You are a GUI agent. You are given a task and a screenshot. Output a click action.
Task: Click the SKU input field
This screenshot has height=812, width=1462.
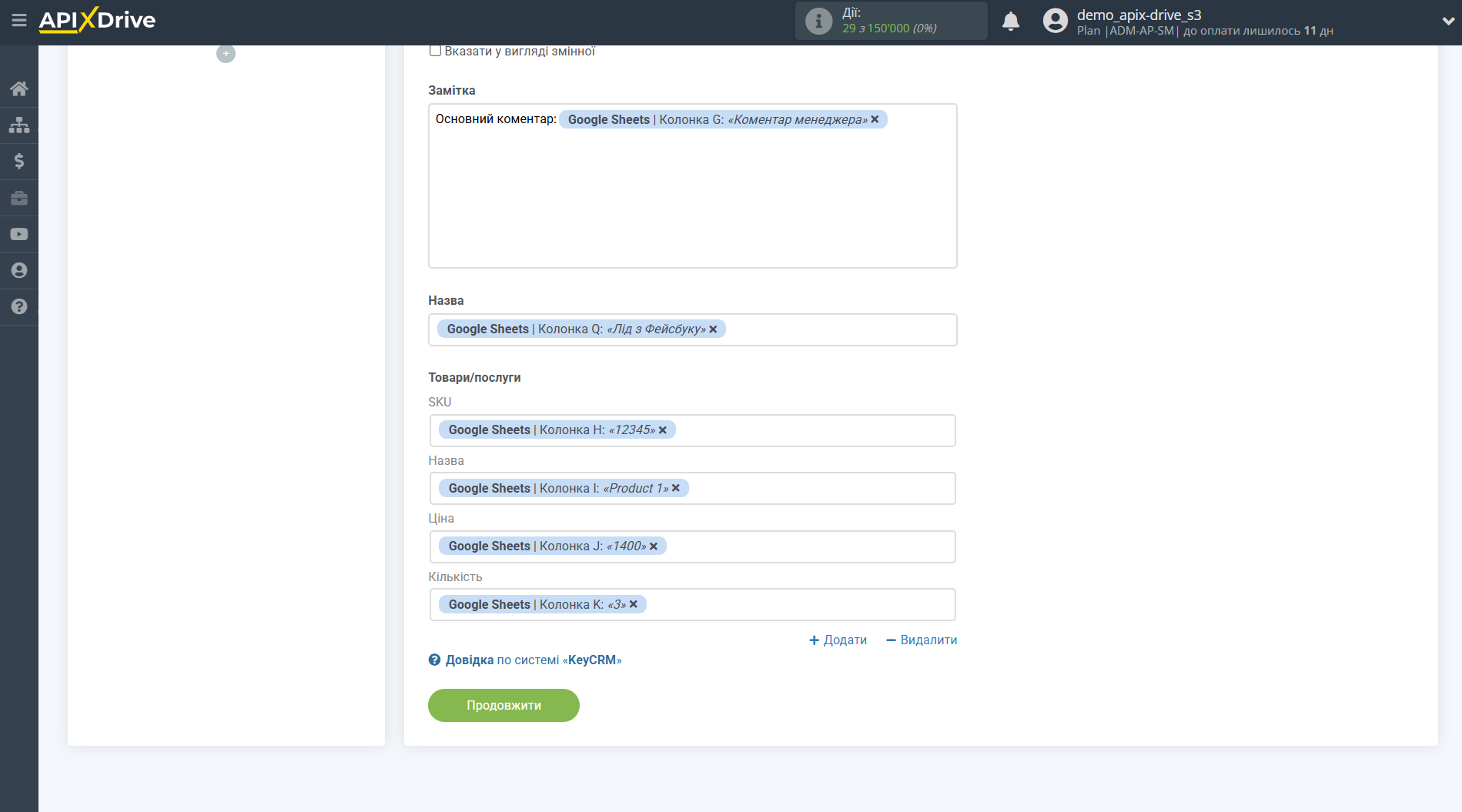pyautogui.click(x=692, y=430)
